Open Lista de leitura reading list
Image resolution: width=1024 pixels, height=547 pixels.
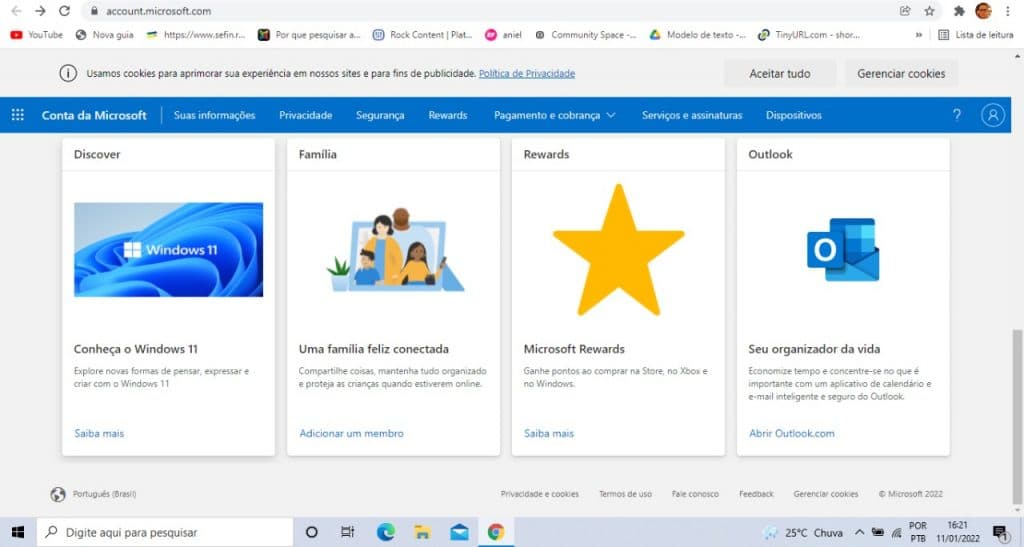pos(976,35)
